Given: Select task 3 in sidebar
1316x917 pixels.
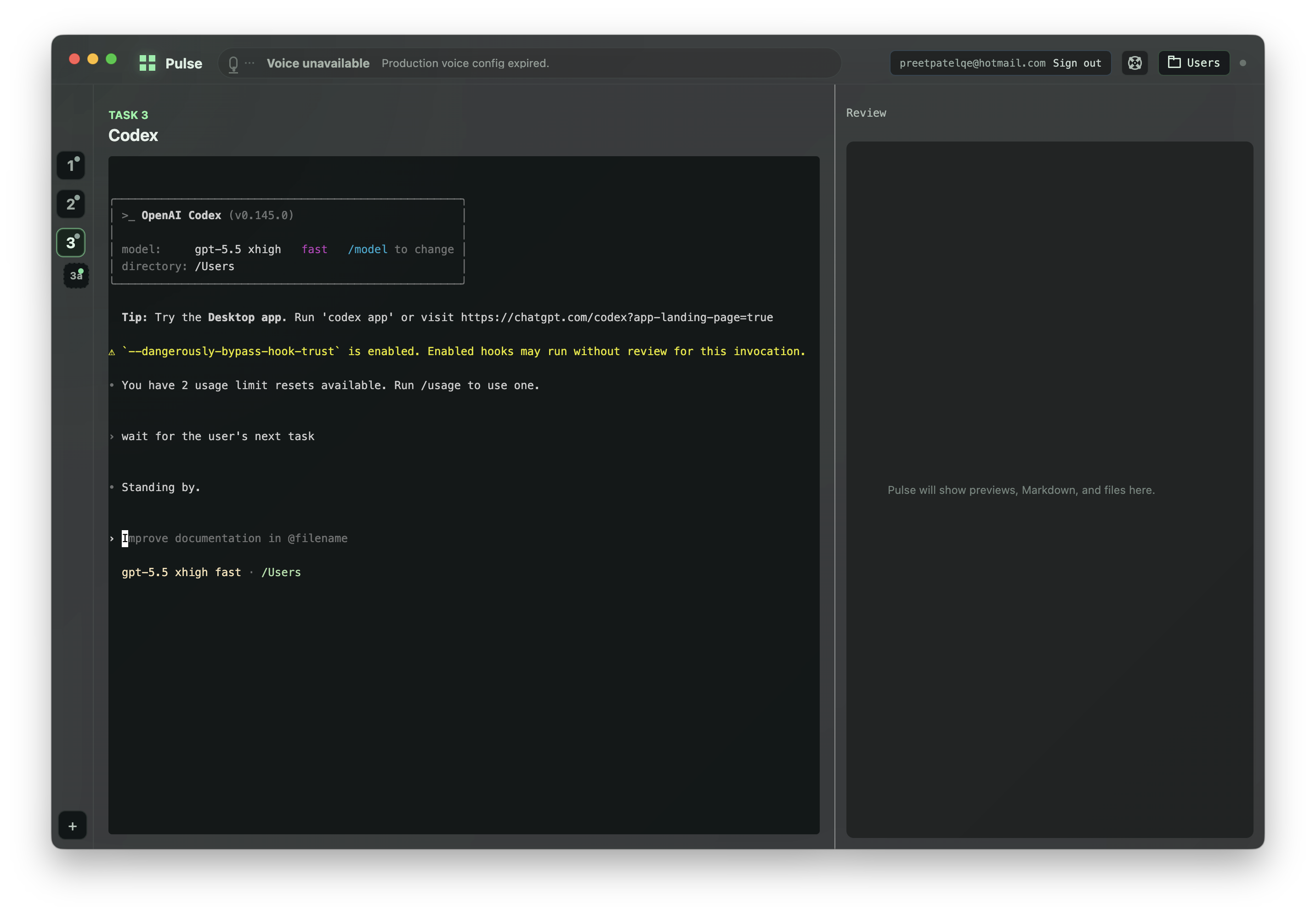Looking at the screenshot, I should [71, 243].
